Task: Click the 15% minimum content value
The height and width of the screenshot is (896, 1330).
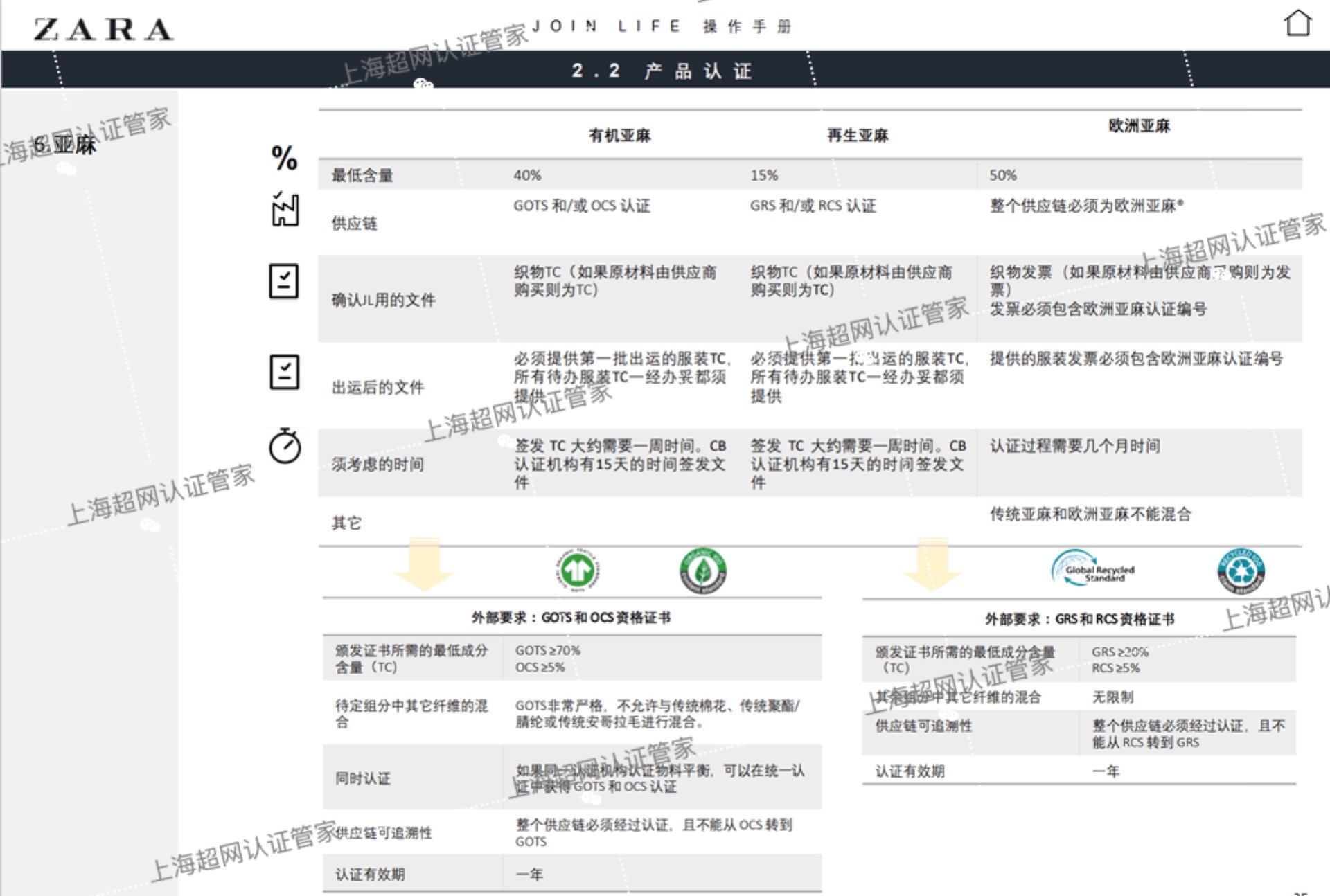Action: click(764, 175)
